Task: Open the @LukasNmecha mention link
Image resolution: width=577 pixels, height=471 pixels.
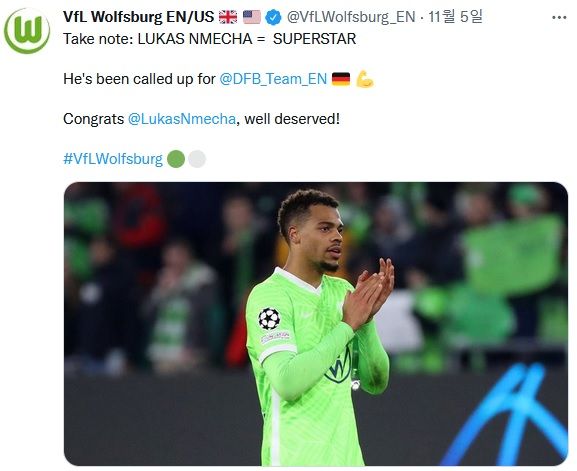Action: coord(182,119)
